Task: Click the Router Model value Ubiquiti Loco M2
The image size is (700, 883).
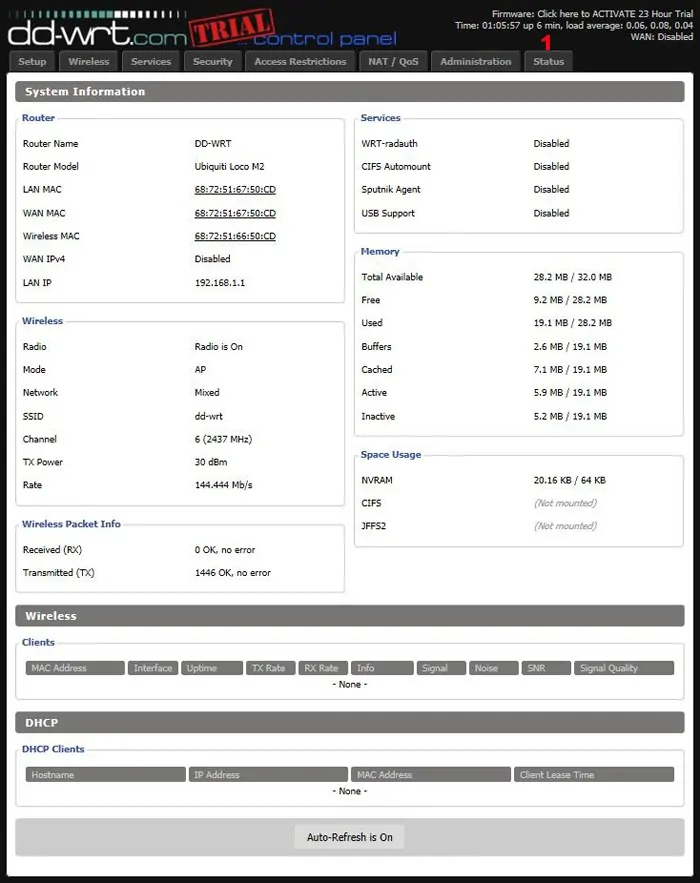Action: click(229, 167)
